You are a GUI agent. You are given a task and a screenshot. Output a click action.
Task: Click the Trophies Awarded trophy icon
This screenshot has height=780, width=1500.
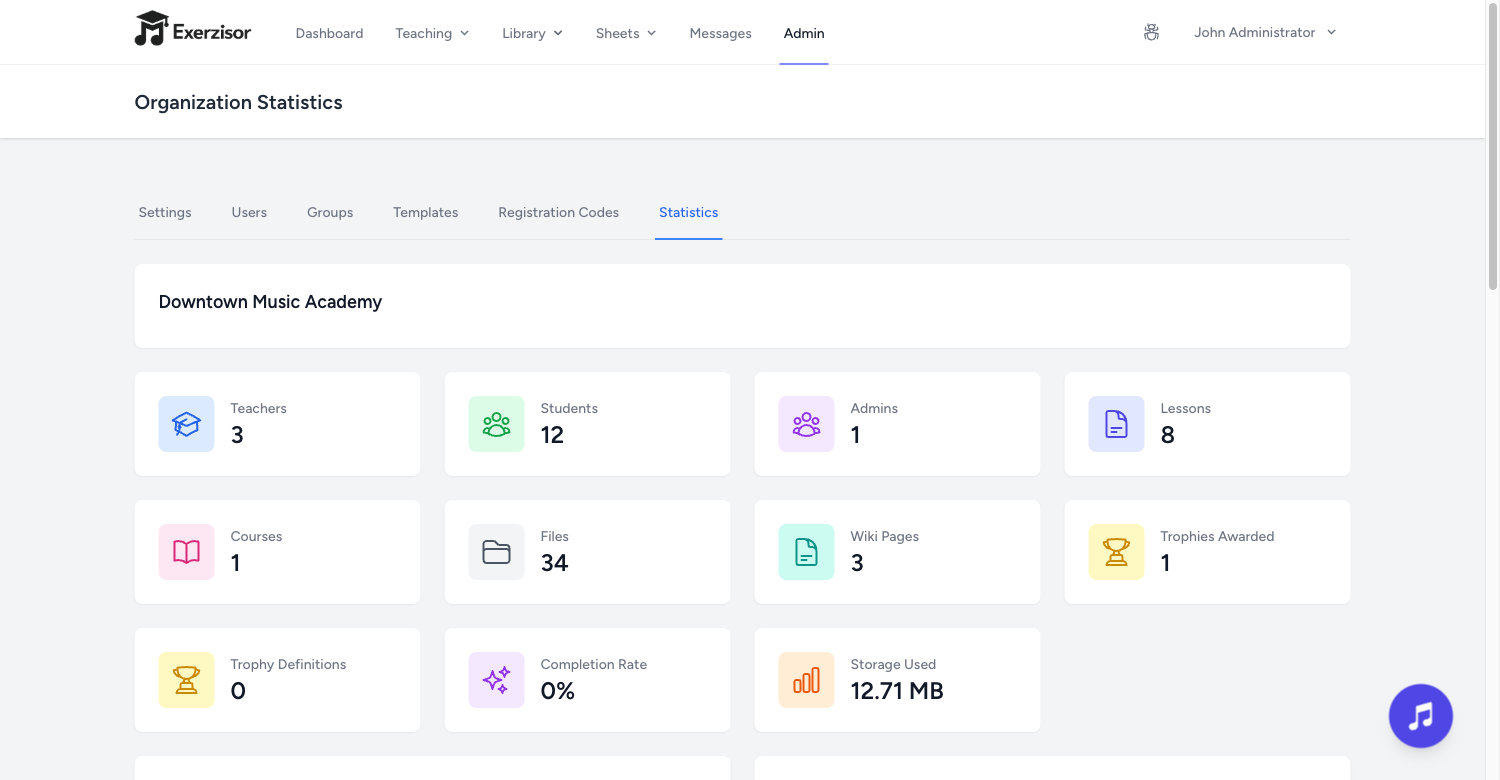pos(1116,552)
